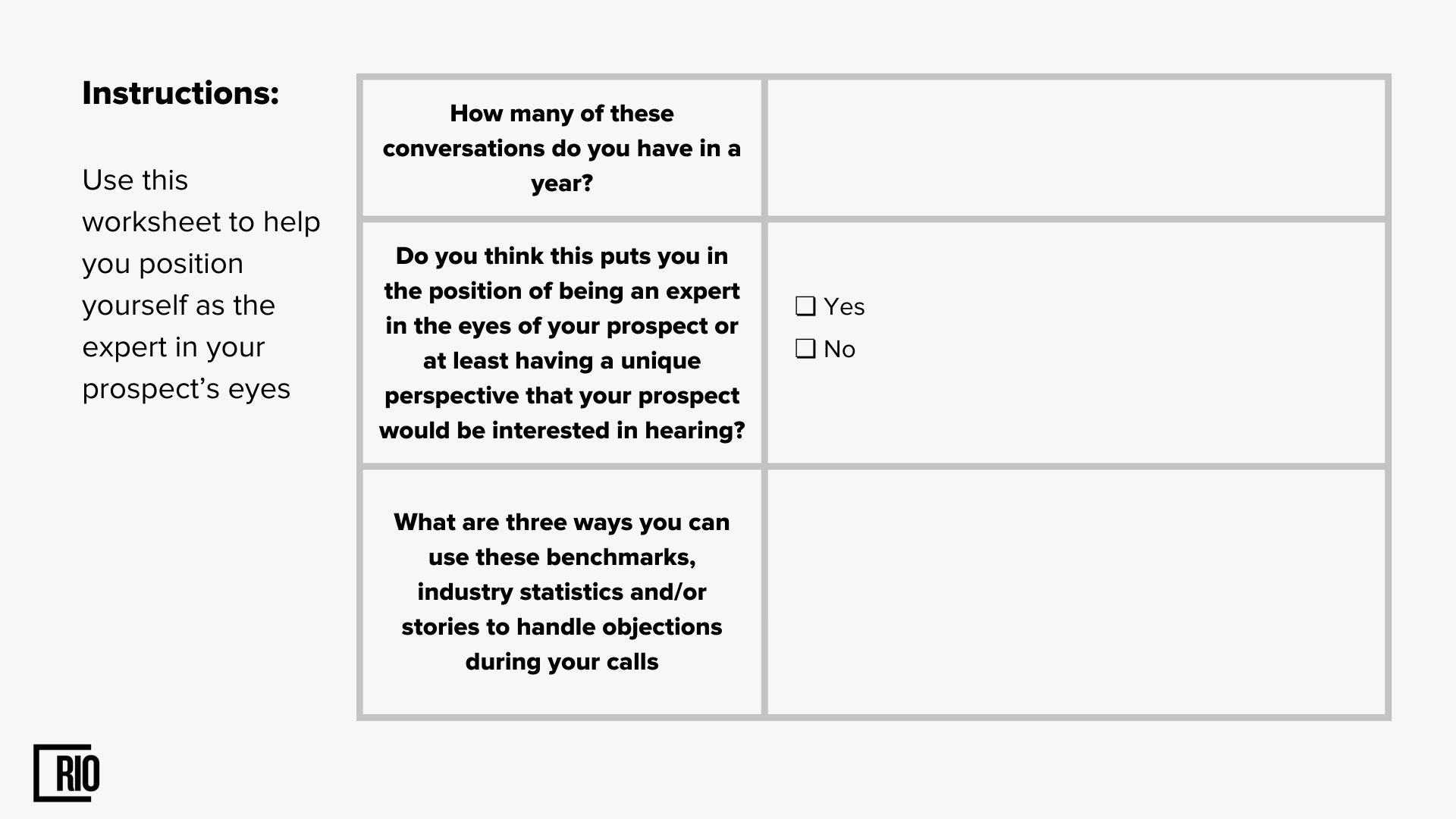This screenshot has width=1456, height=819.
Task: Check the No checkbox
Action: (x=805, y=349)
